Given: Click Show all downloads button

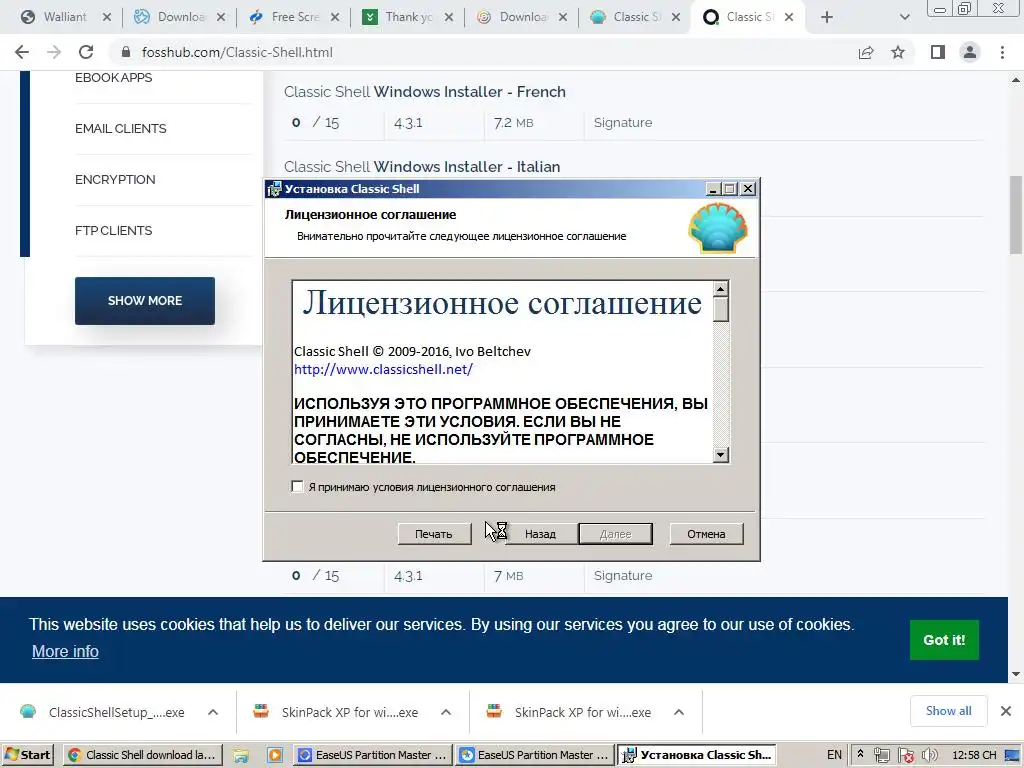Looking at the screenshot, I should (948, 711).
